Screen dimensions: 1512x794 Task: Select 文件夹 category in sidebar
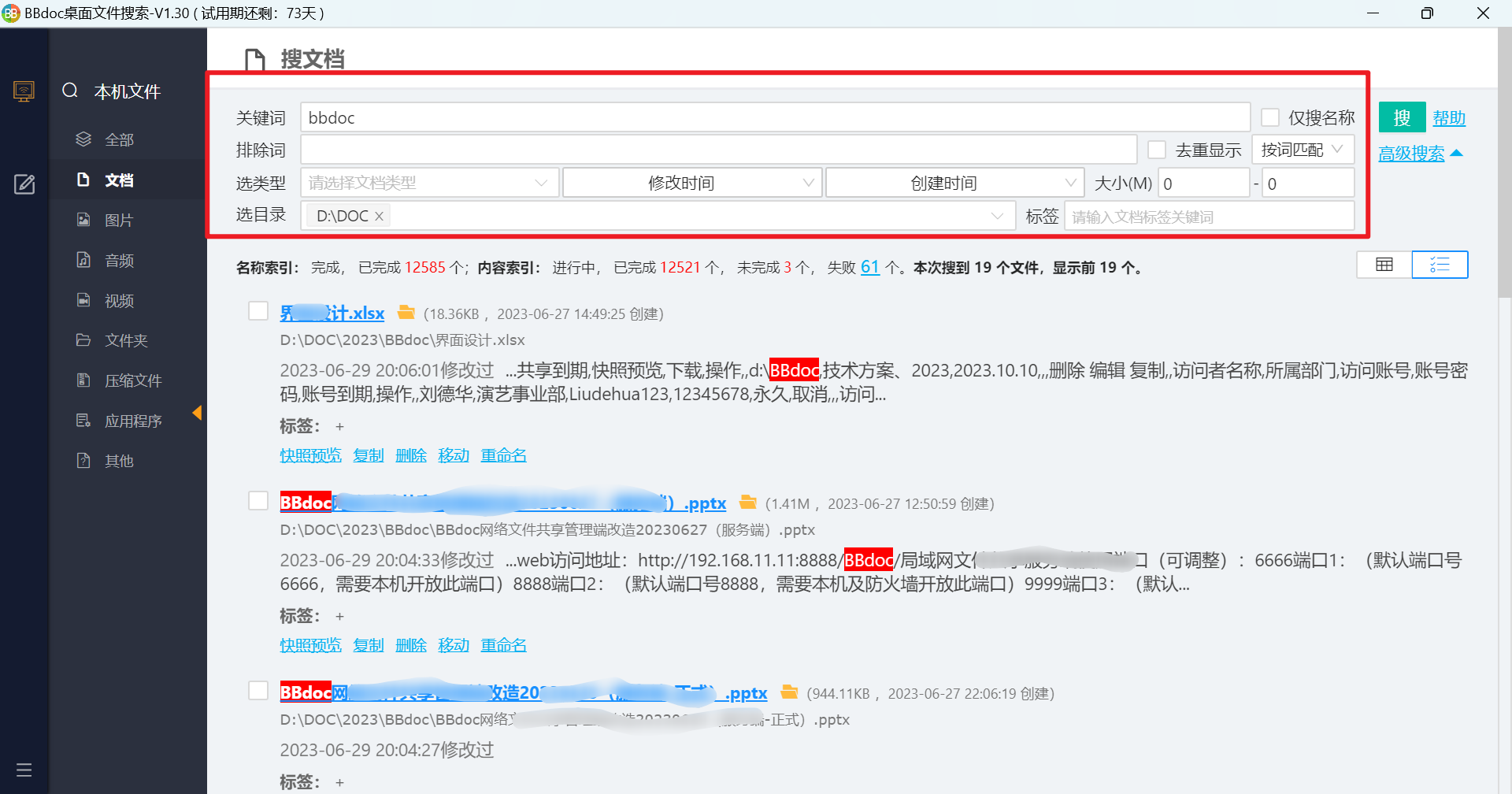pyautogui.click(x=127, y=340)
